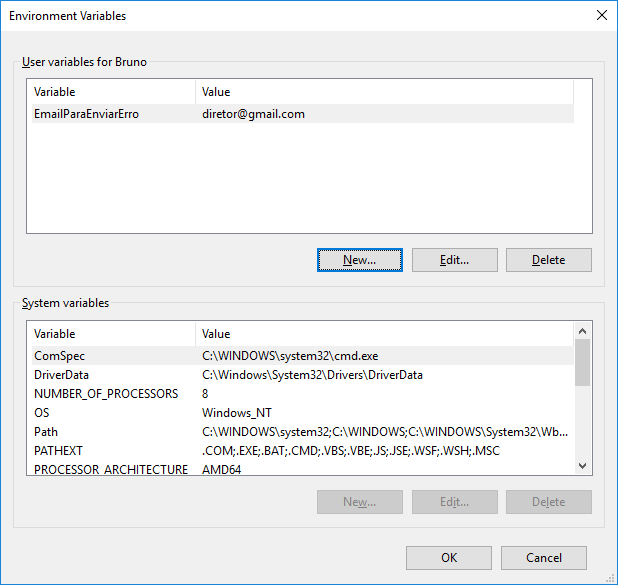This screenshot has width=618, height=585.
Task: Click the cmd.exe path value
Action: pos(290,356)
